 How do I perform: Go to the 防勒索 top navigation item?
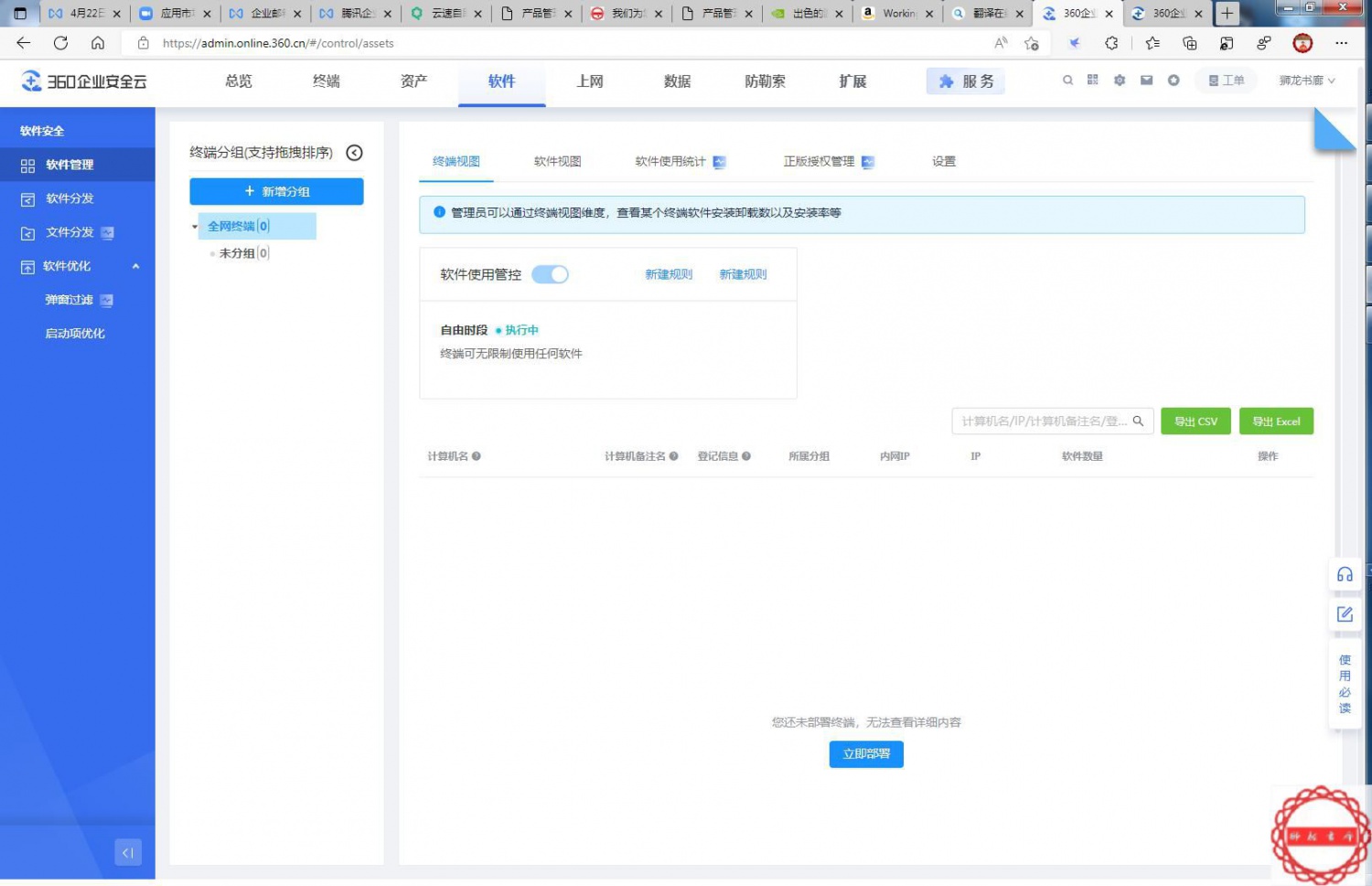(x=766, y=81)
